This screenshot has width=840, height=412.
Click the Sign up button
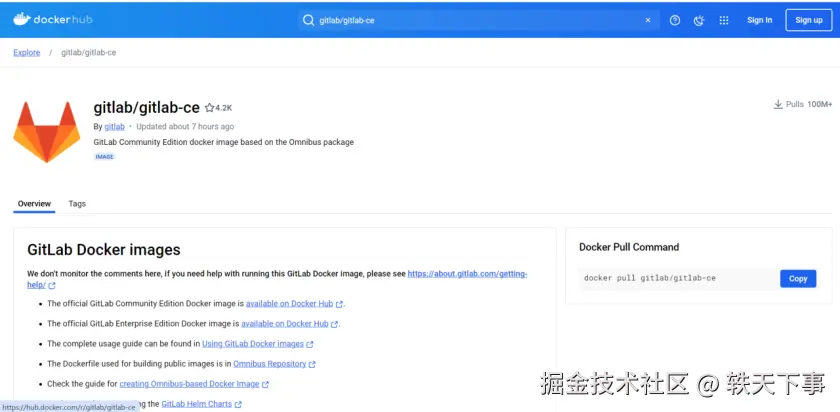(x=808, y=20)
